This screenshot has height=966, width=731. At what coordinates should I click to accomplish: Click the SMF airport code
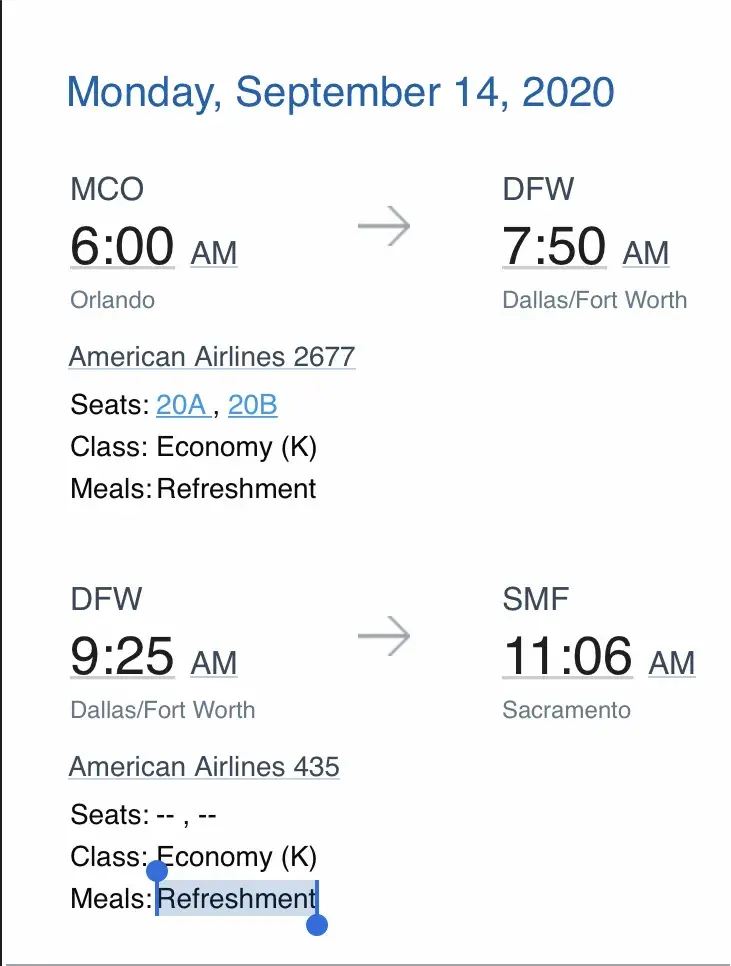536,599
